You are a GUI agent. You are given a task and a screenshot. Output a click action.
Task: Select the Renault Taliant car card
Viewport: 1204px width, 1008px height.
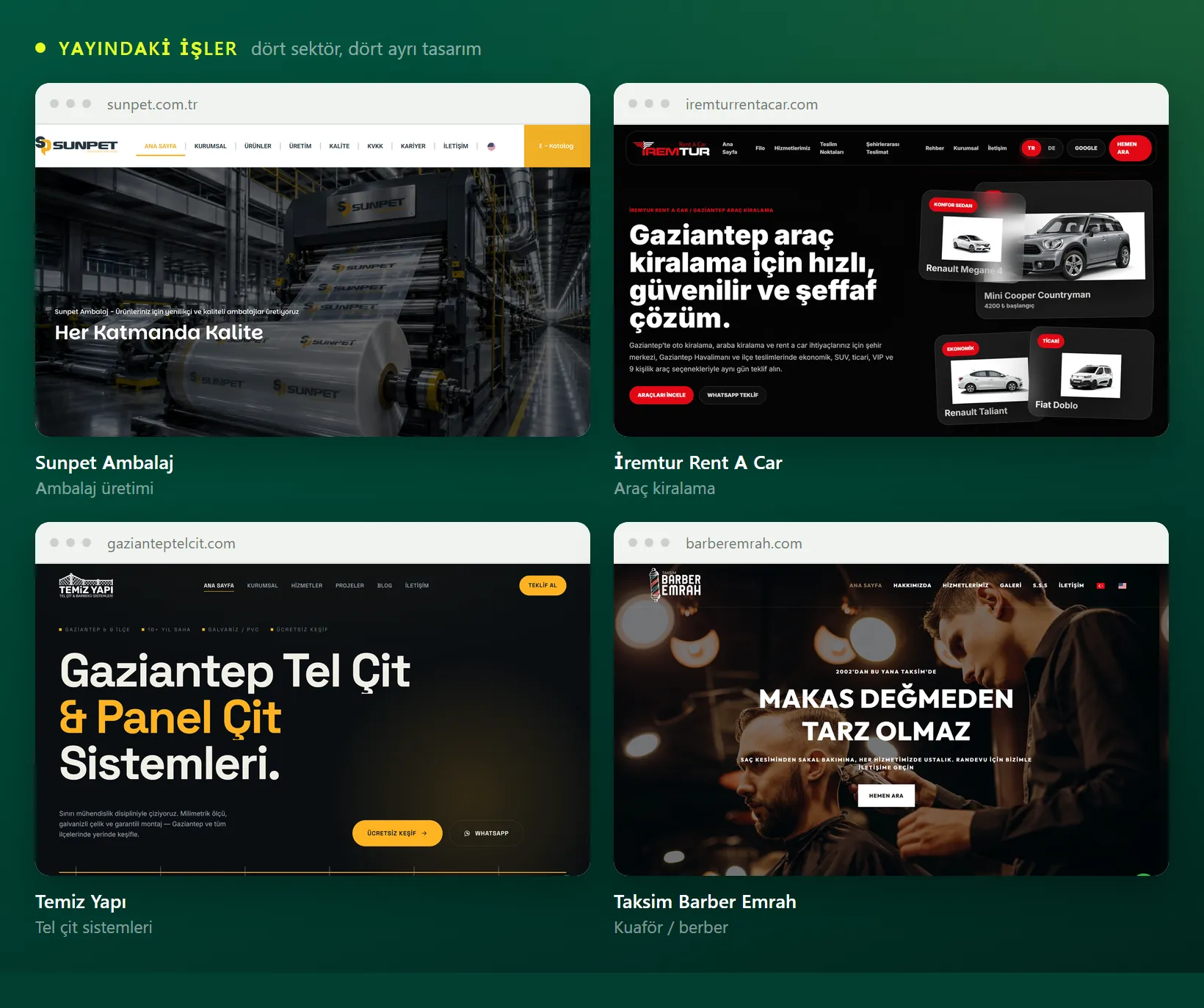[984, 378]
